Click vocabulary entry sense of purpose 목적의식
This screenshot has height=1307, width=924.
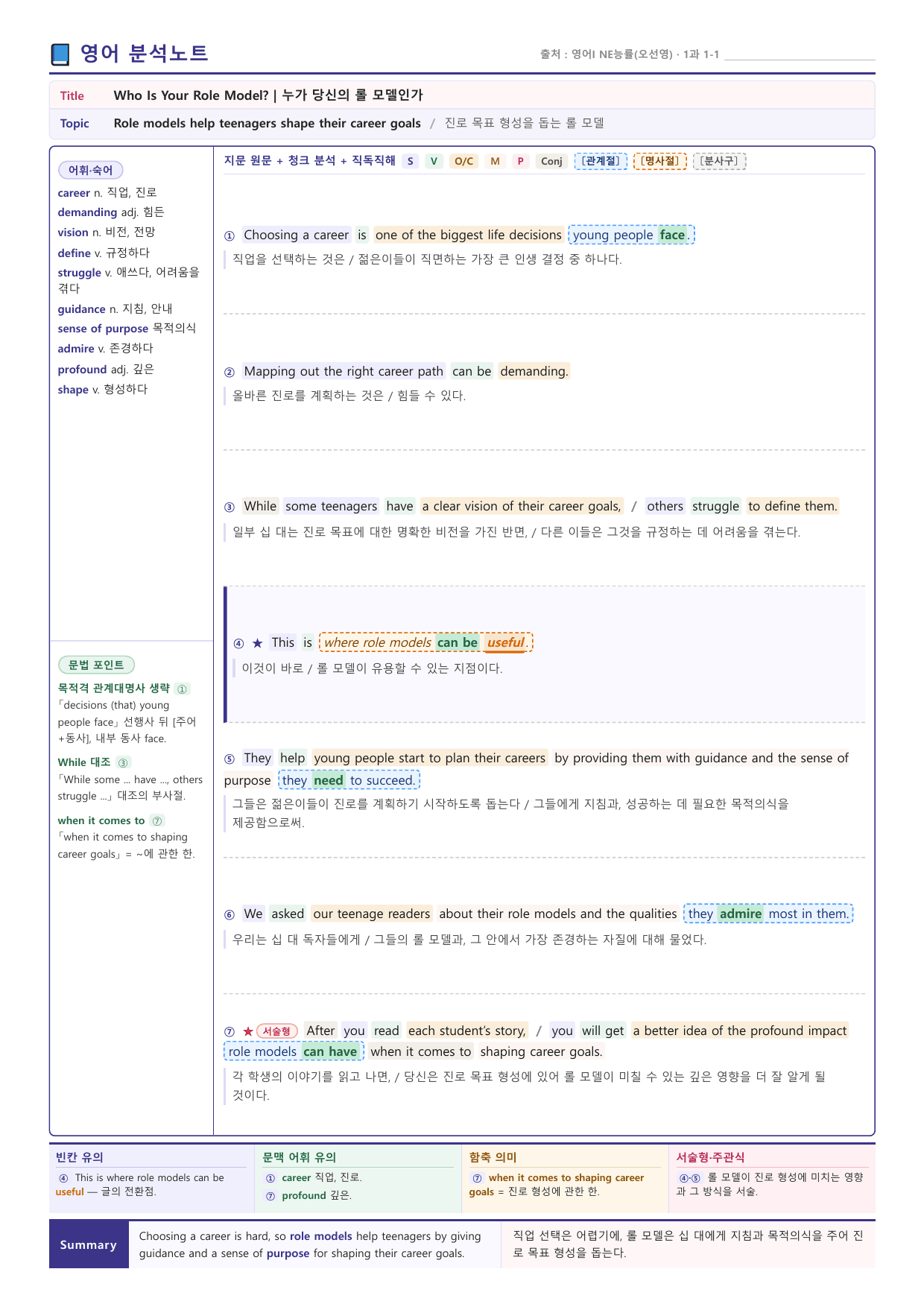coord(127,329)
